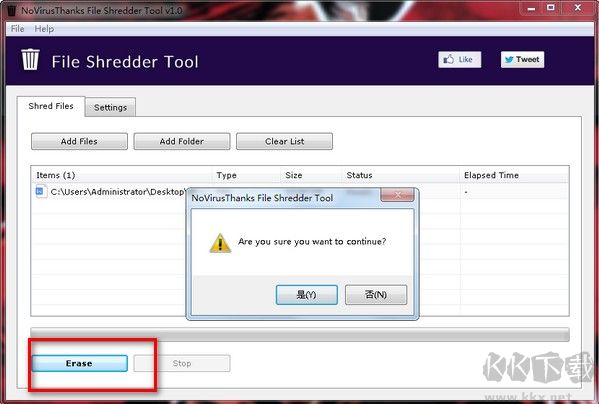This screenshot has height=404, width=599.
Task: Sort by Elapsed Time column header
Action: (x=514, y=175)
